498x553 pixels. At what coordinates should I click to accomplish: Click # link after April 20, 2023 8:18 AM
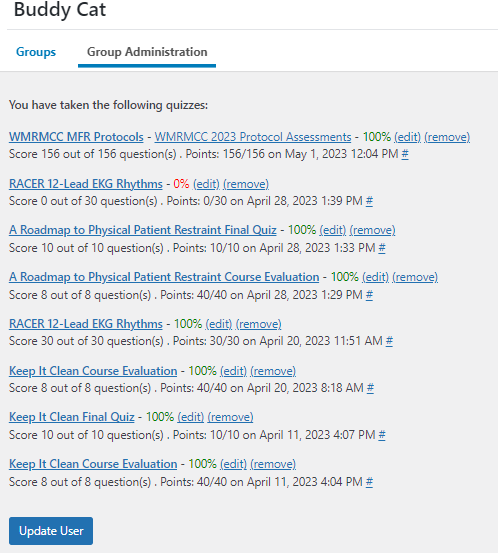[x=370, y=388]
